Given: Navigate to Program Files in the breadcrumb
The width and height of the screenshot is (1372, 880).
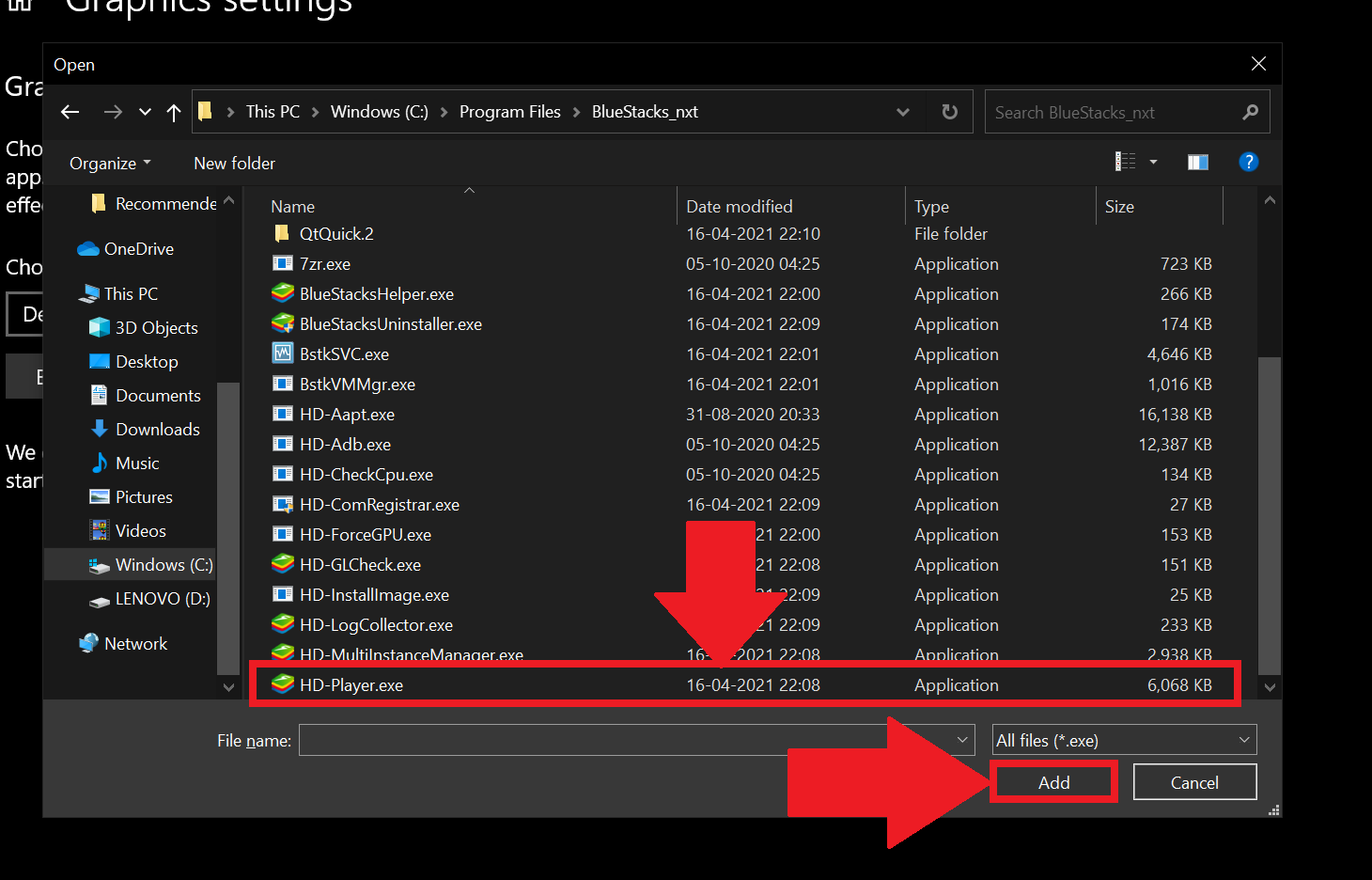Looking at the screenshot, I should pos(510,112).
